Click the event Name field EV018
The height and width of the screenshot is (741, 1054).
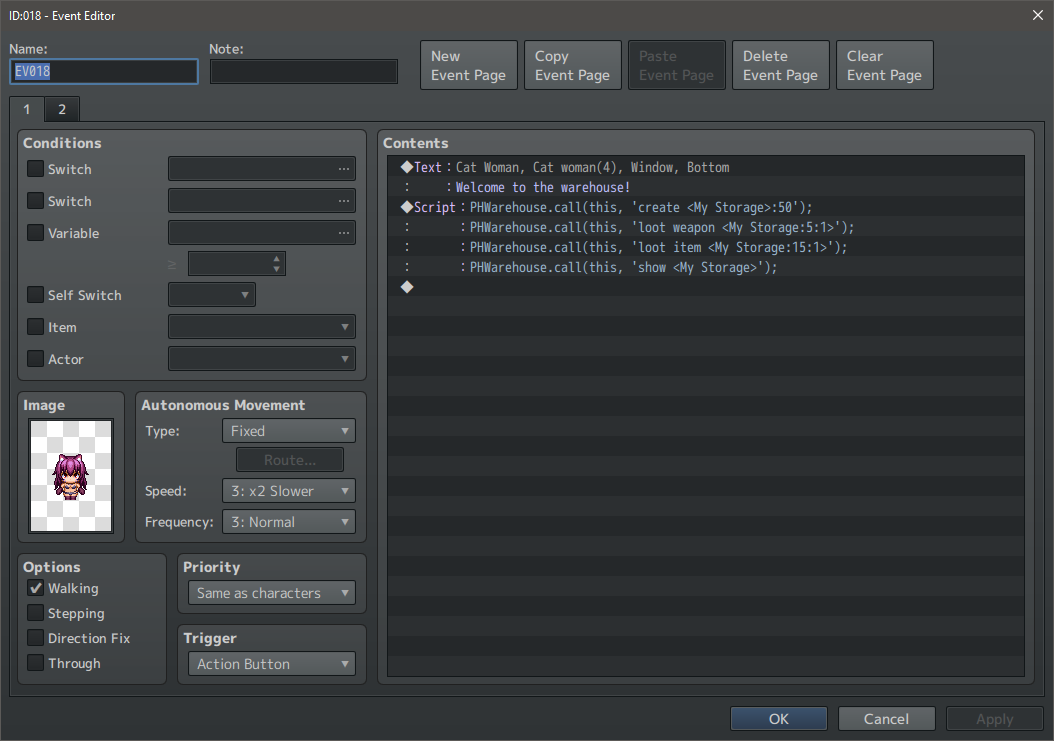pos(104,71)
